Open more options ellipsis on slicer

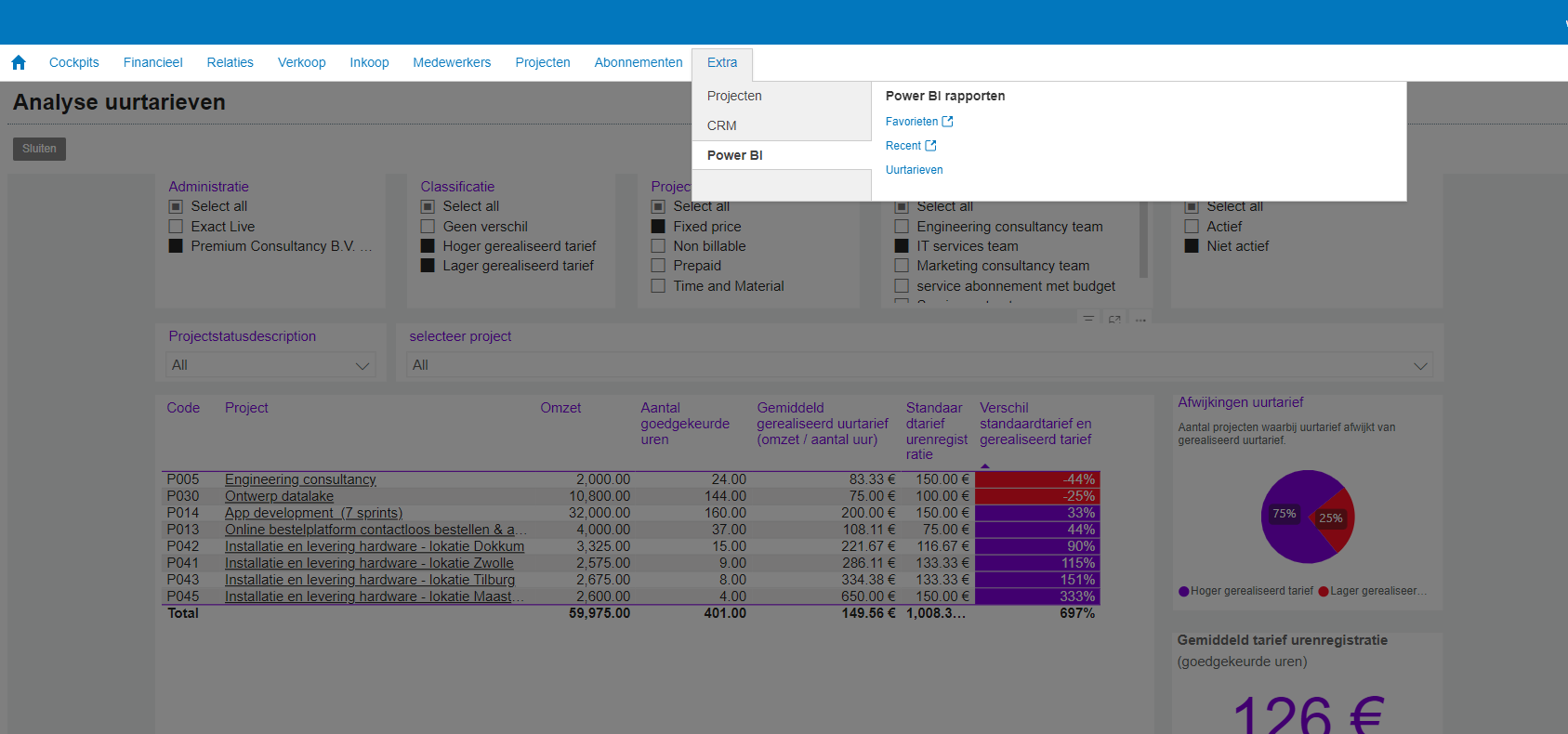tap(1140, 320)
